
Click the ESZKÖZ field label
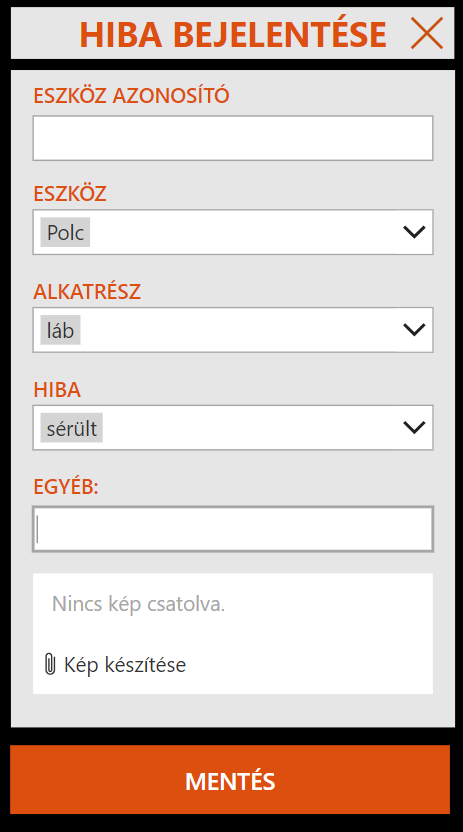[x=70, y=194]
